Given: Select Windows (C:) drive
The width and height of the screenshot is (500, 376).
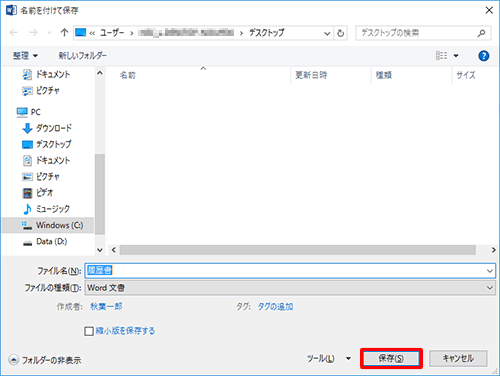Looking at the screenshot, I should coord(48,225).
